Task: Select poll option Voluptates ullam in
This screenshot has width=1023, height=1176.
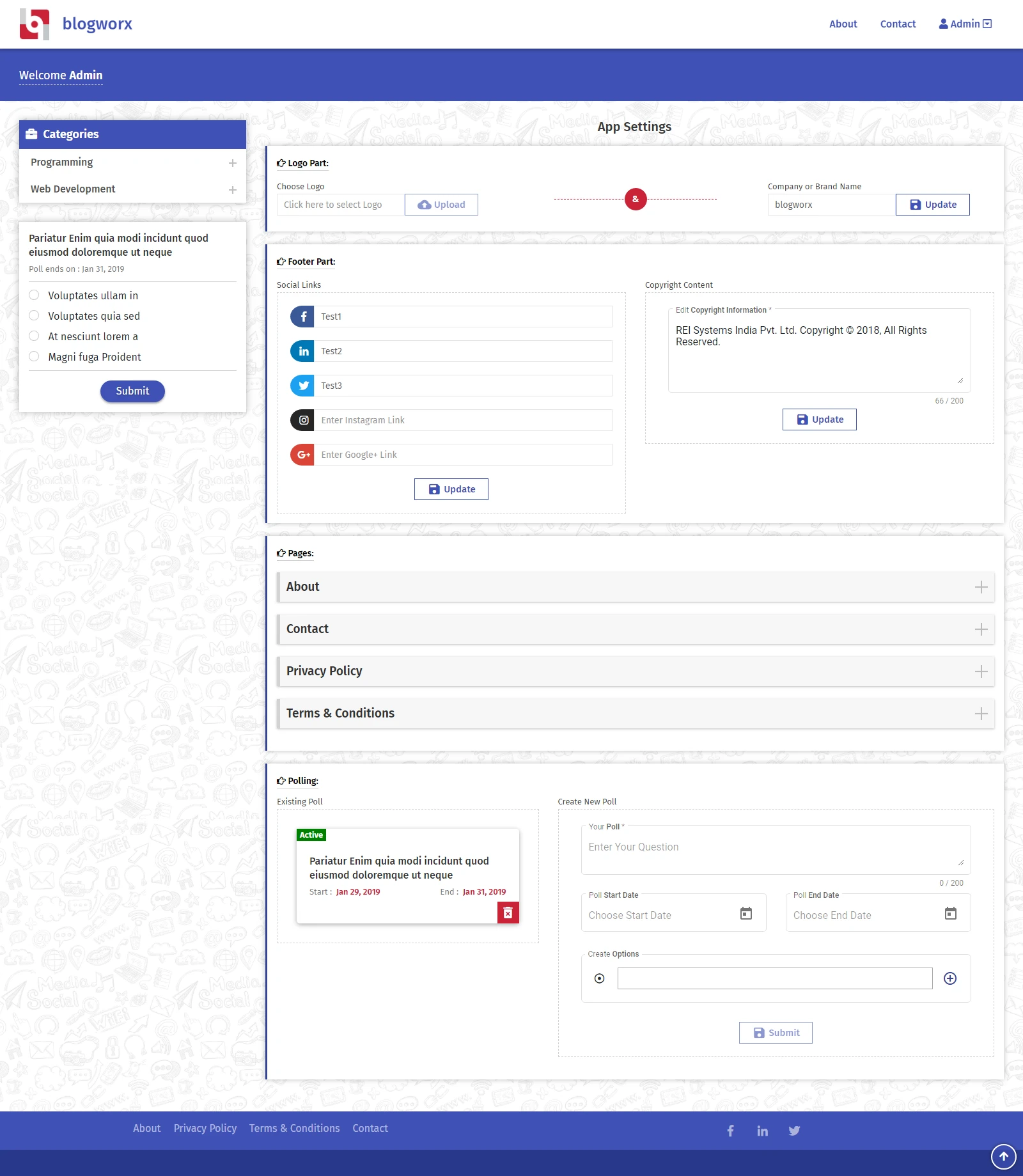Action: click(35, 295)
